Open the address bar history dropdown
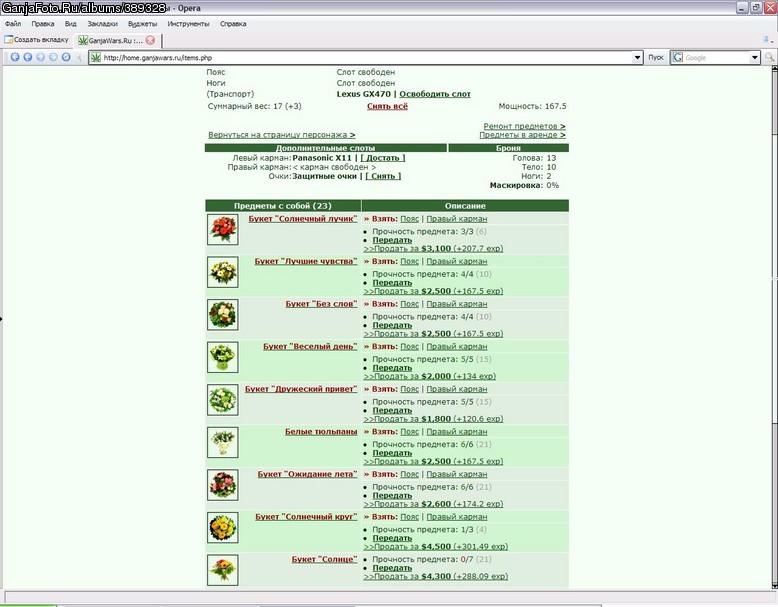Screen dimensions: 778x607 (638, 58)
